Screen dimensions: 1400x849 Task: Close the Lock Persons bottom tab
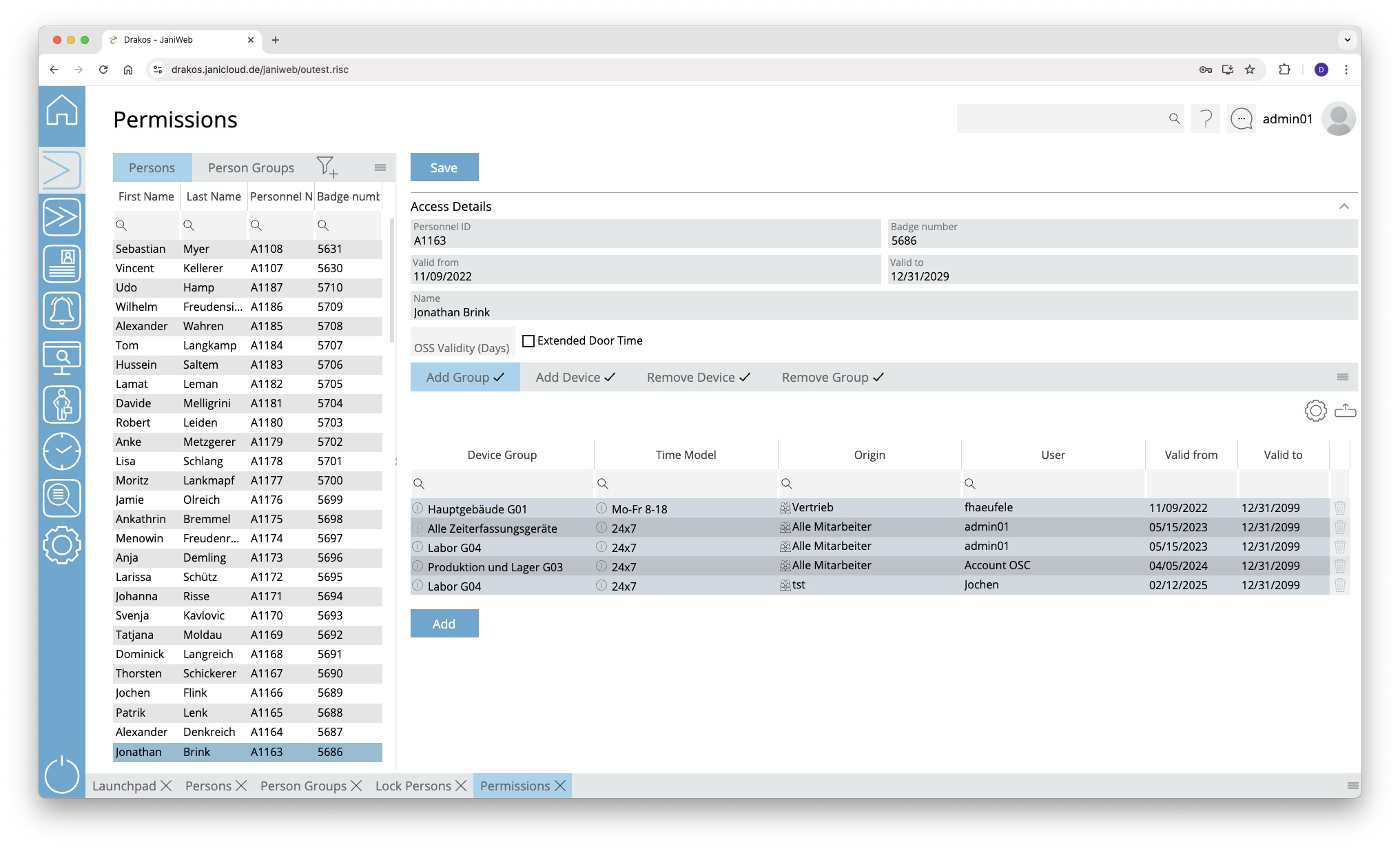tap(461, 786)
